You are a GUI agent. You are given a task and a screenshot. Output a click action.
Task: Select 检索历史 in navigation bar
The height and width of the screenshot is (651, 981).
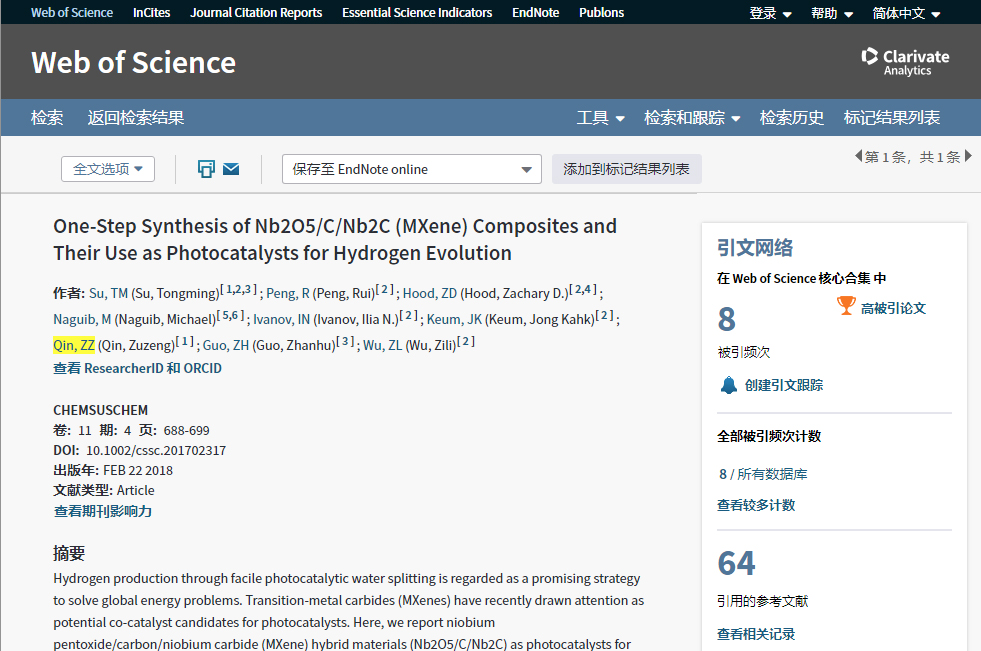click(792, 118)
